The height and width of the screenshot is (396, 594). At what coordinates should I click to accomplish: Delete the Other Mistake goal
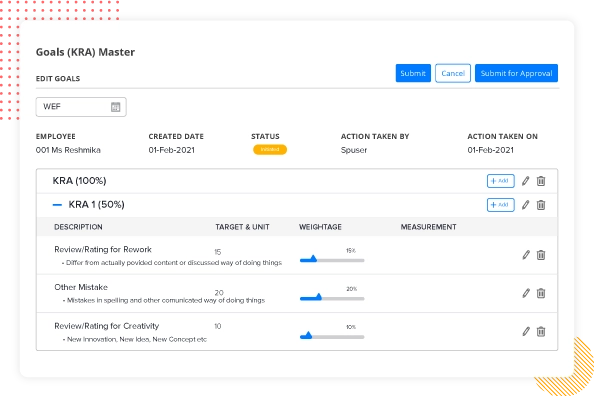tap(541, 293)
